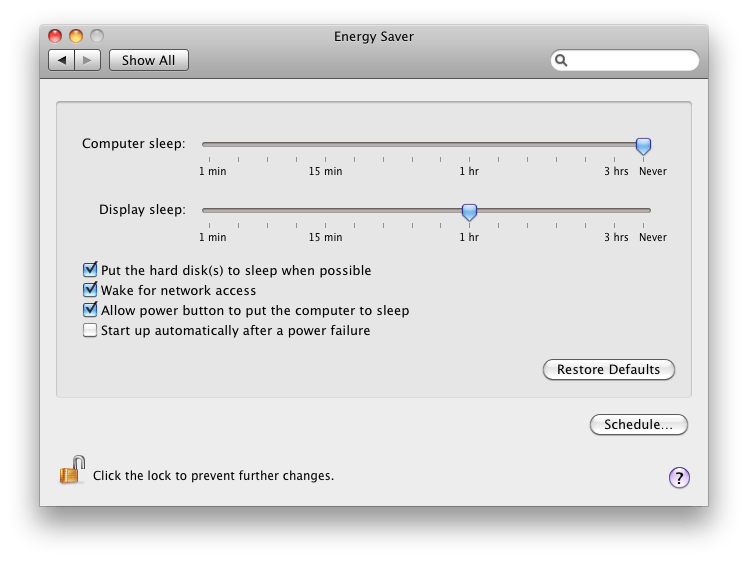Viewport: 748px width, 561px height.
Task: Click Restore Defaults button
Action: pyautogui.click(x=609, y=369)
